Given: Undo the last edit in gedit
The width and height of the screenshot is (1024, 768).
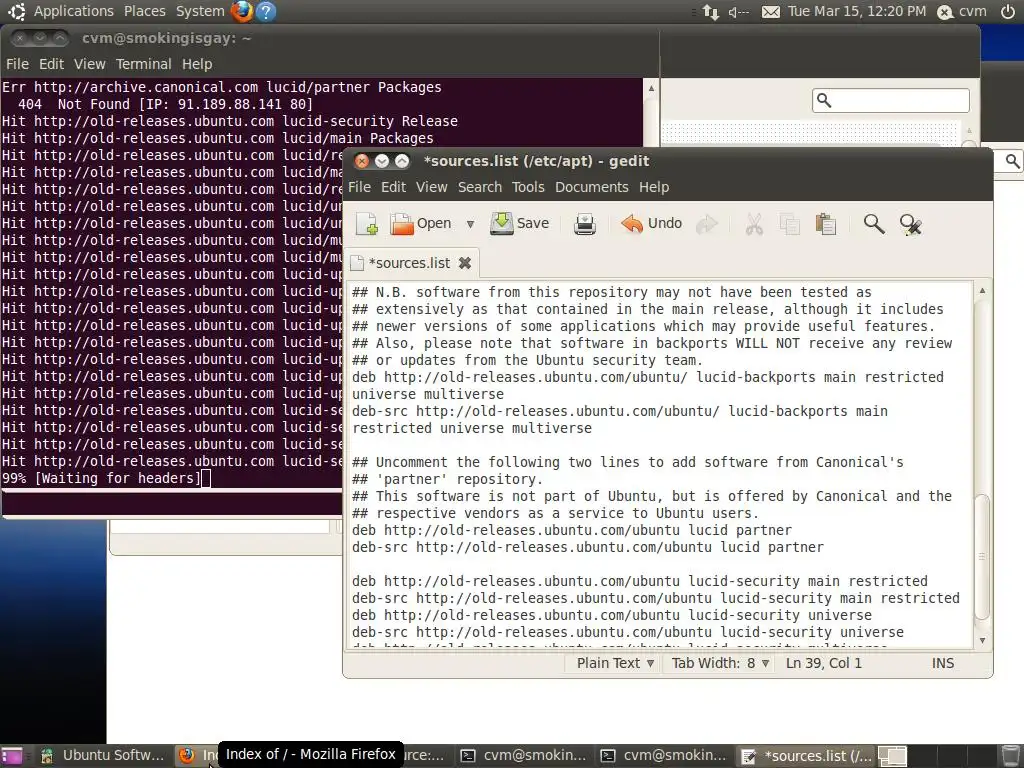Looking at the screenshot, I should pyautogui.click(x=651, y=223).
